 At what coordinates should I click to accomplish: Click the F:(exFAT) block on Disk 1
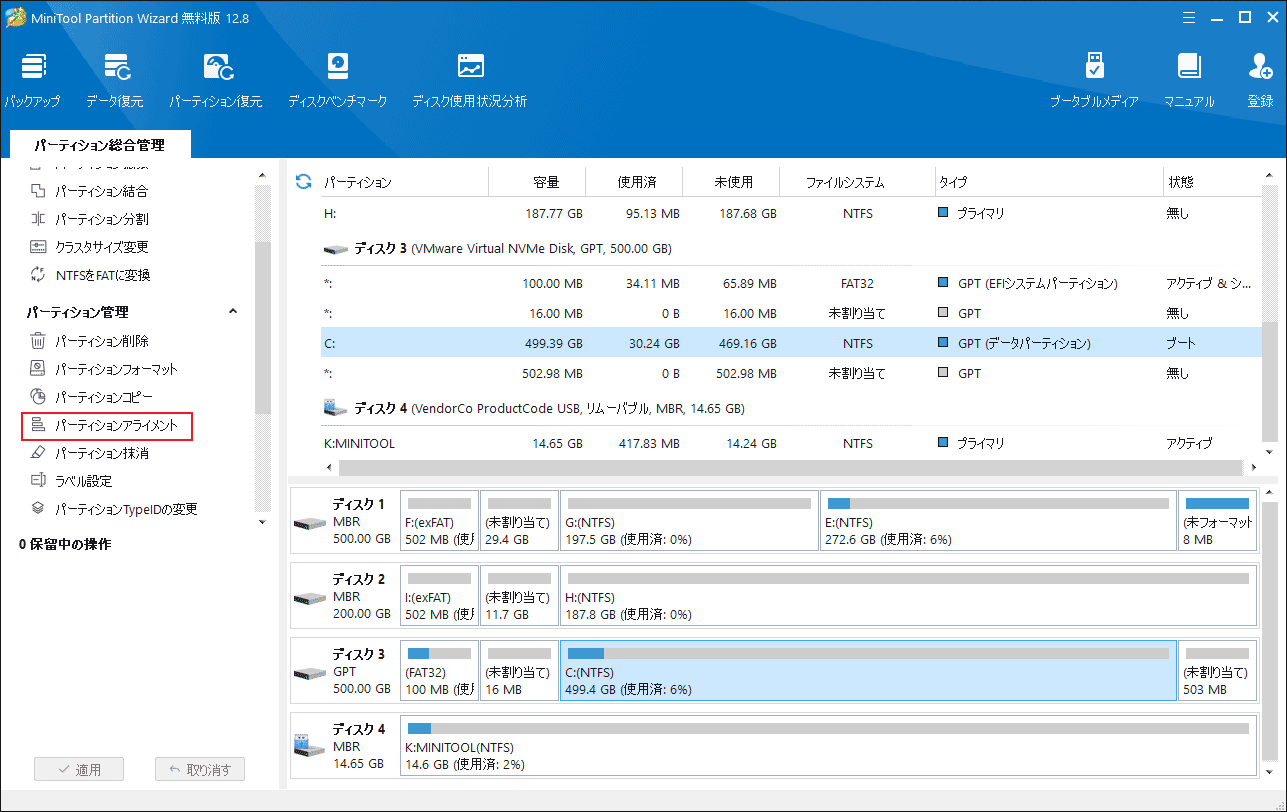(439, 521)
